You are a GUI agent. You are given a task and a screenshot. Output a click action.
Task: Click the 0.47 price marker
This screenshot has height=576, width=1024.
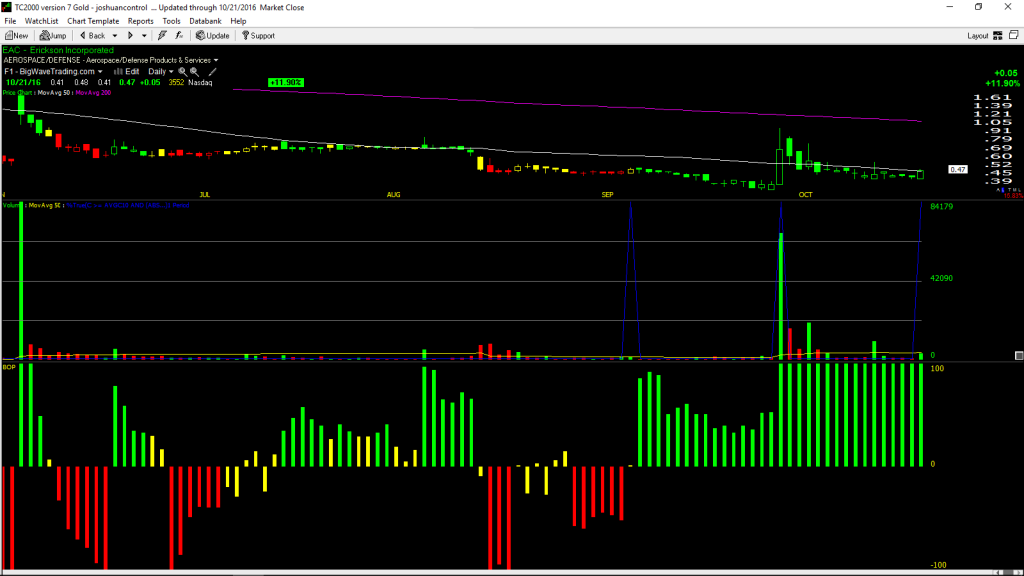958,169
